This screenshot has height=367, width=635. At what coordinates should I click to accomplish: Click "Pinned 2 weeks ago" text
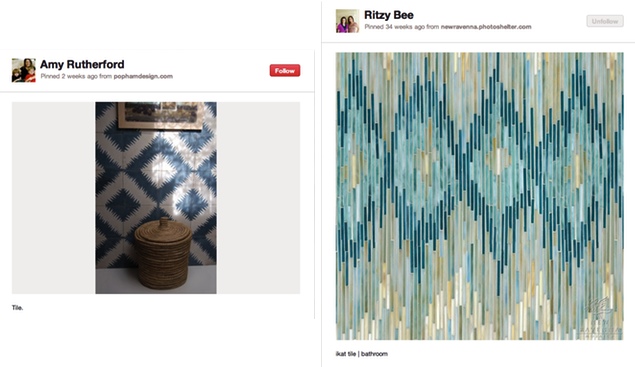tap(69, 76)
